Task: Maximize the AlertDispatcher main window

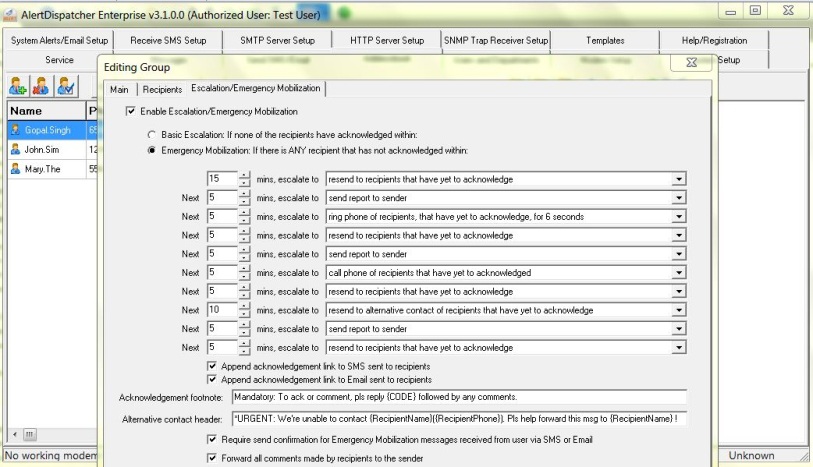Action: (x=755, y=10)
